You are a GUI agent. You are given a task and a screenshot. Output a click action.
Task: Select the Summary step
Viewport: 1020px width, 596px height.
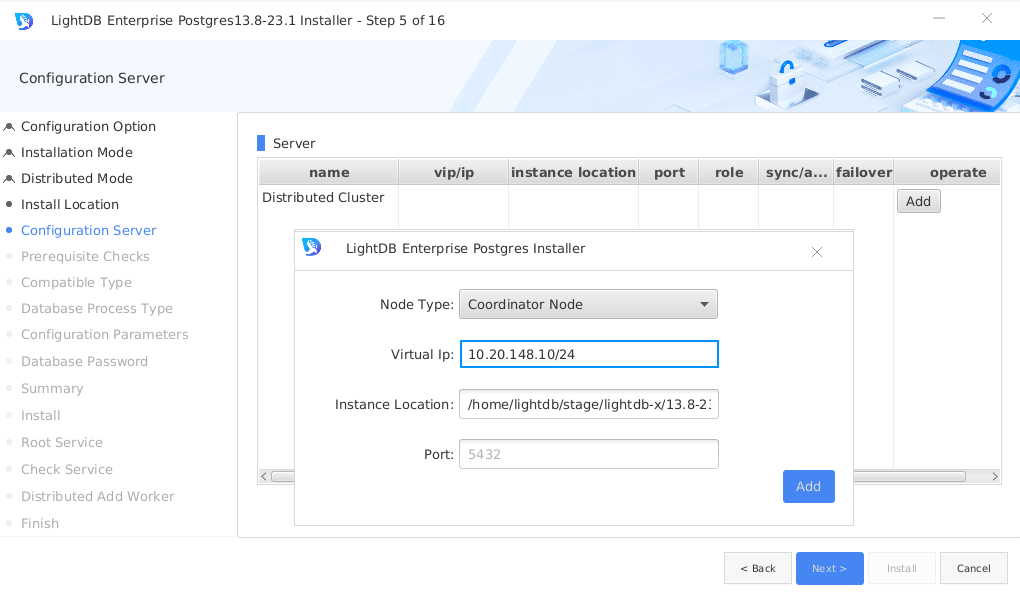(x=52, y=388)
